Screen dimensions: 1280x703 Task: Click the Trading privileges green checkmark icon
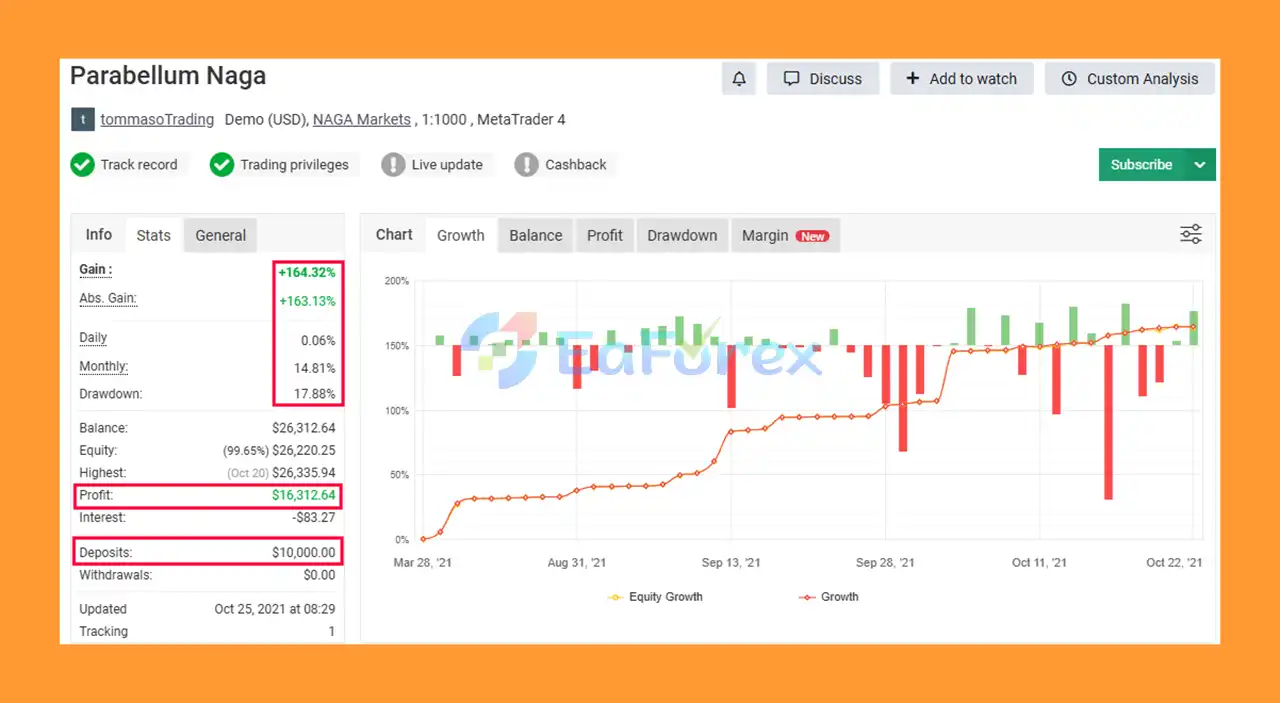click(x=222, y=164)
